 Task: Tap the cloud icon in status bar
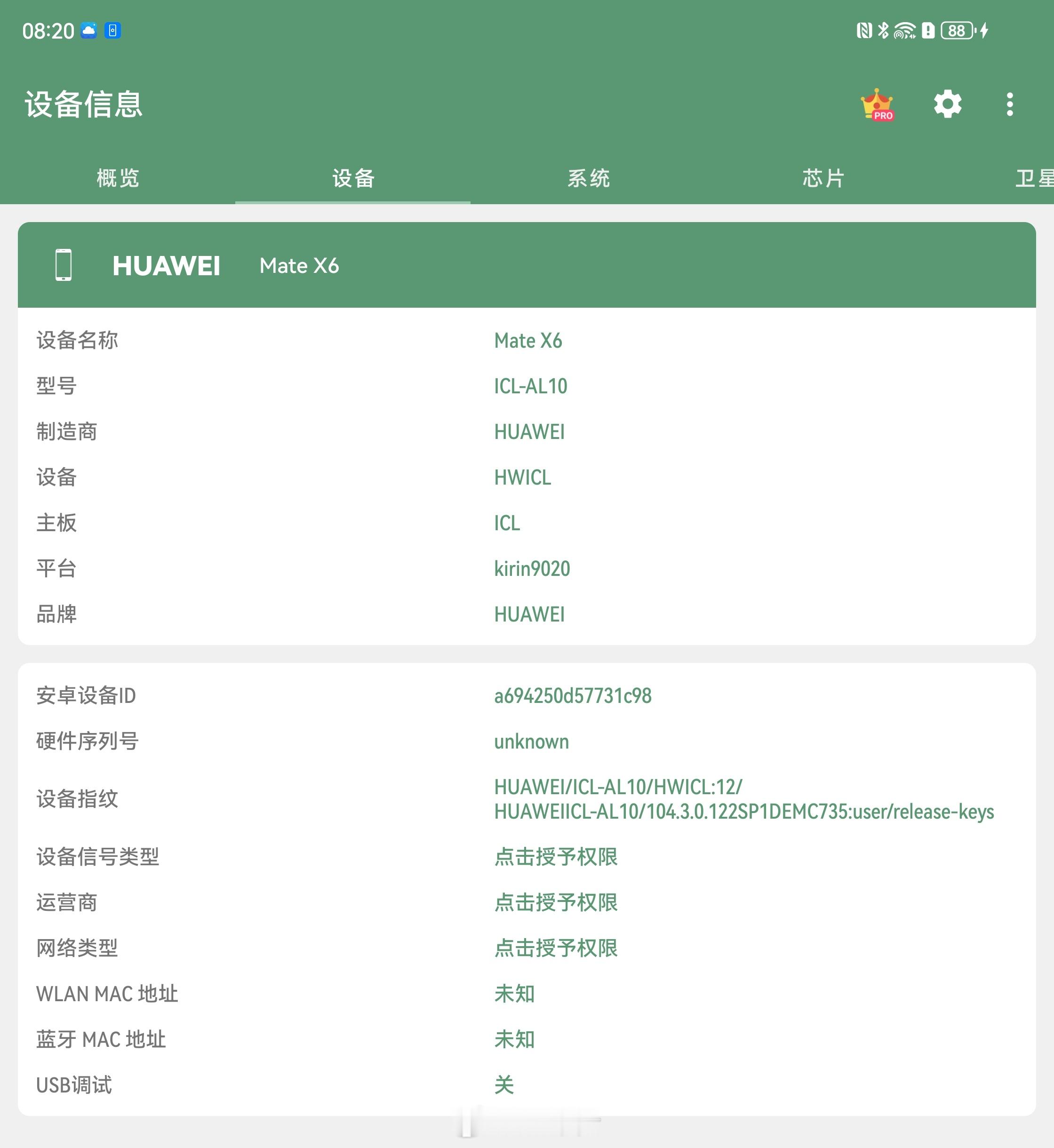[x=89, y=30]
